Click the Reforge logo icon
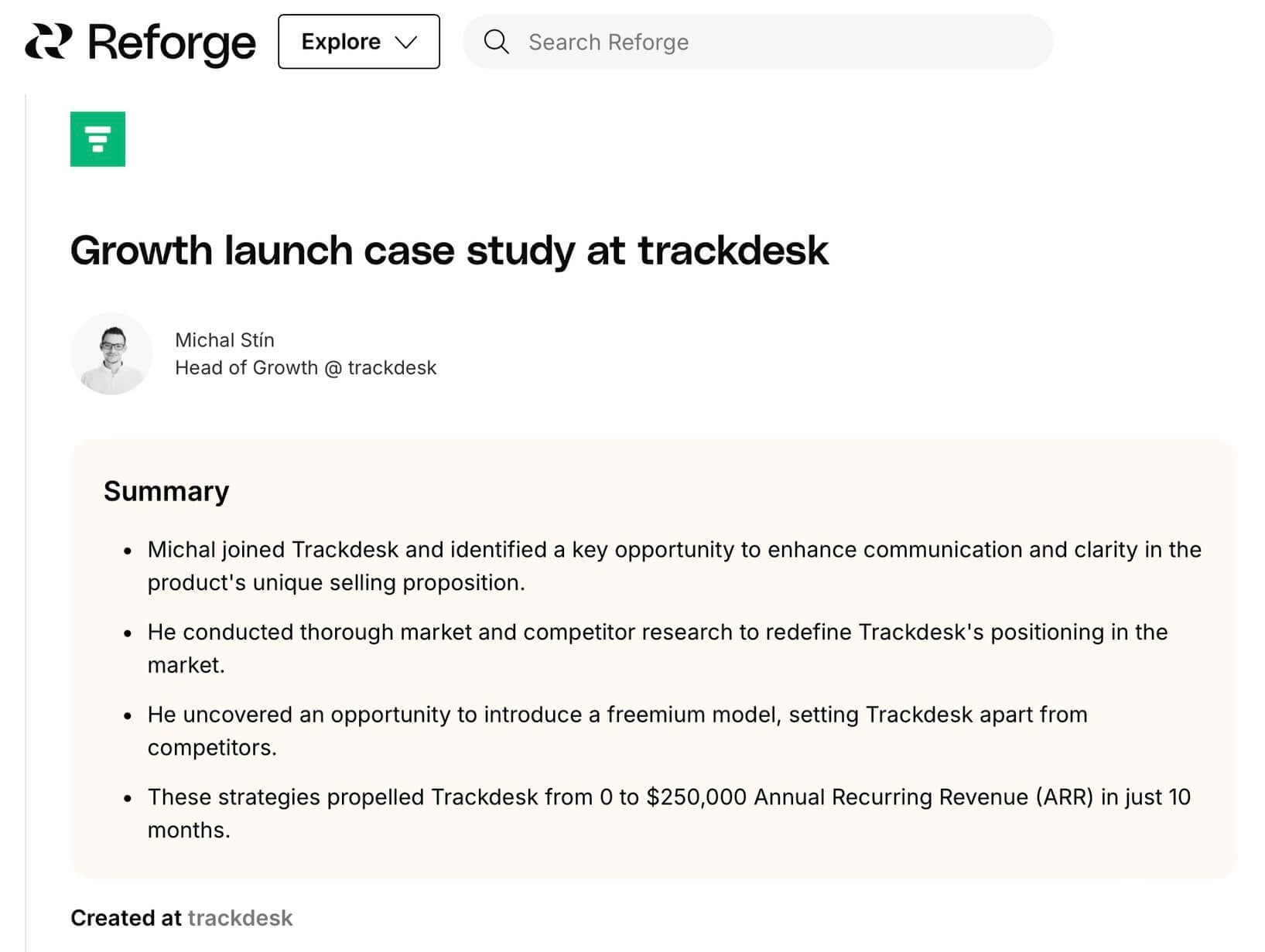1265x952 pixels. (x=49, y=42)
